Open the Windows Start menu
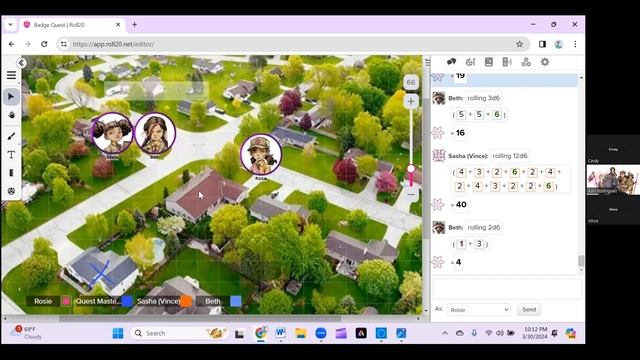This screenshot has height=360, width=640. click(118, 333)
